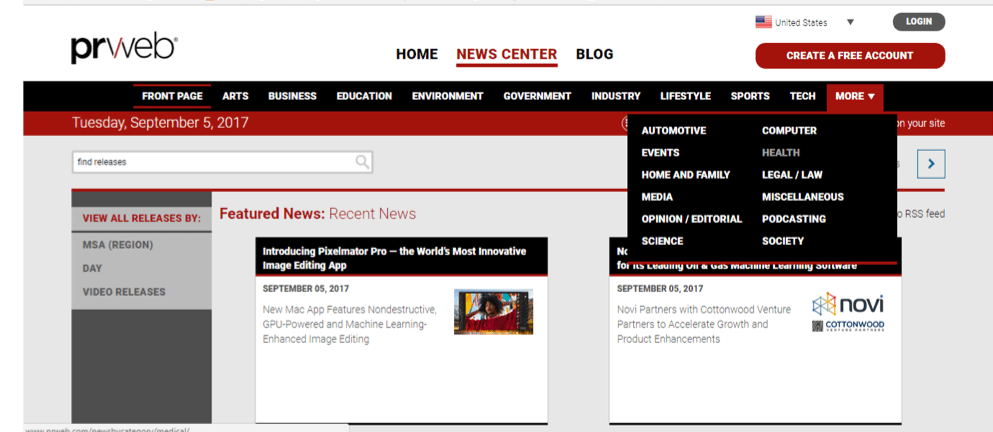Open the LIFESTYLE category
This screenshot has width=993, height=432.
[x=686, y=96]
